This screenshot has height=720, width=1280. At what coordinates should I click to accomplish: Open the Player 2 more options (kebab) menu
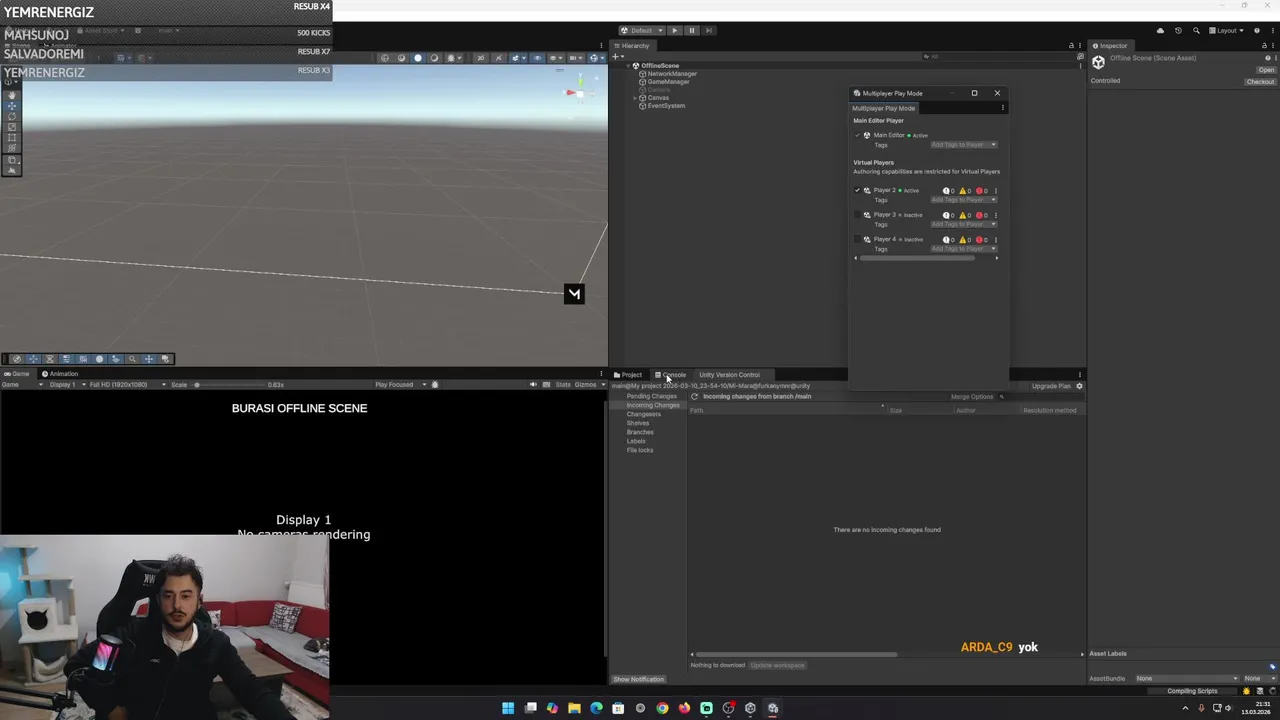pyautogui.click(x=995, y=190)
